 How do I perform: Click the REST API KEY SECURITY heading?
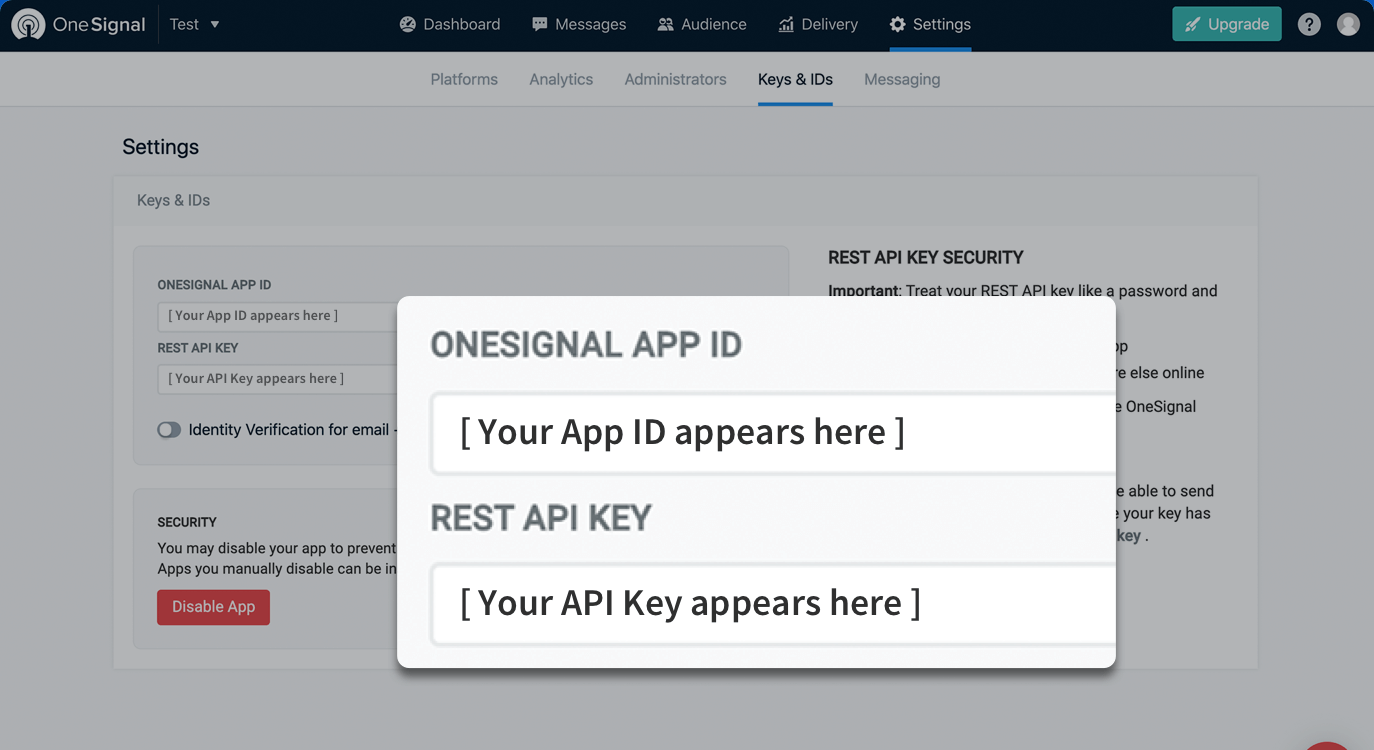[926, 258]
